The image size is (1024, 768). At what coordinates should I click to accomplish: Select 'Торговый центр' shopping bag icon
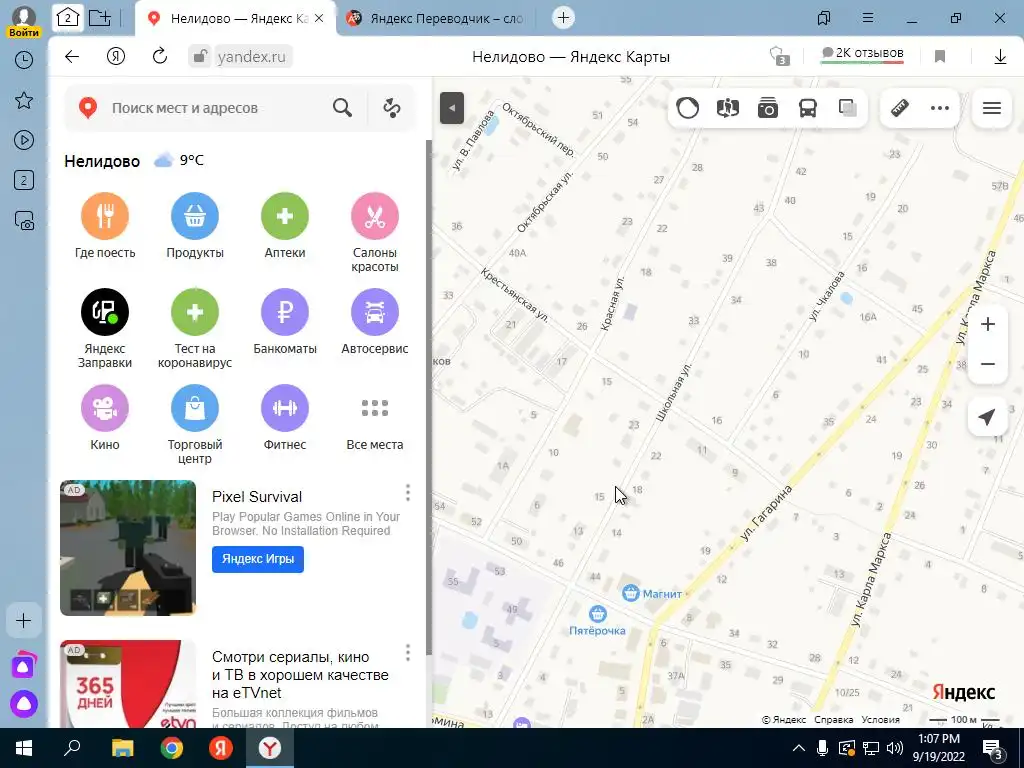195,408
